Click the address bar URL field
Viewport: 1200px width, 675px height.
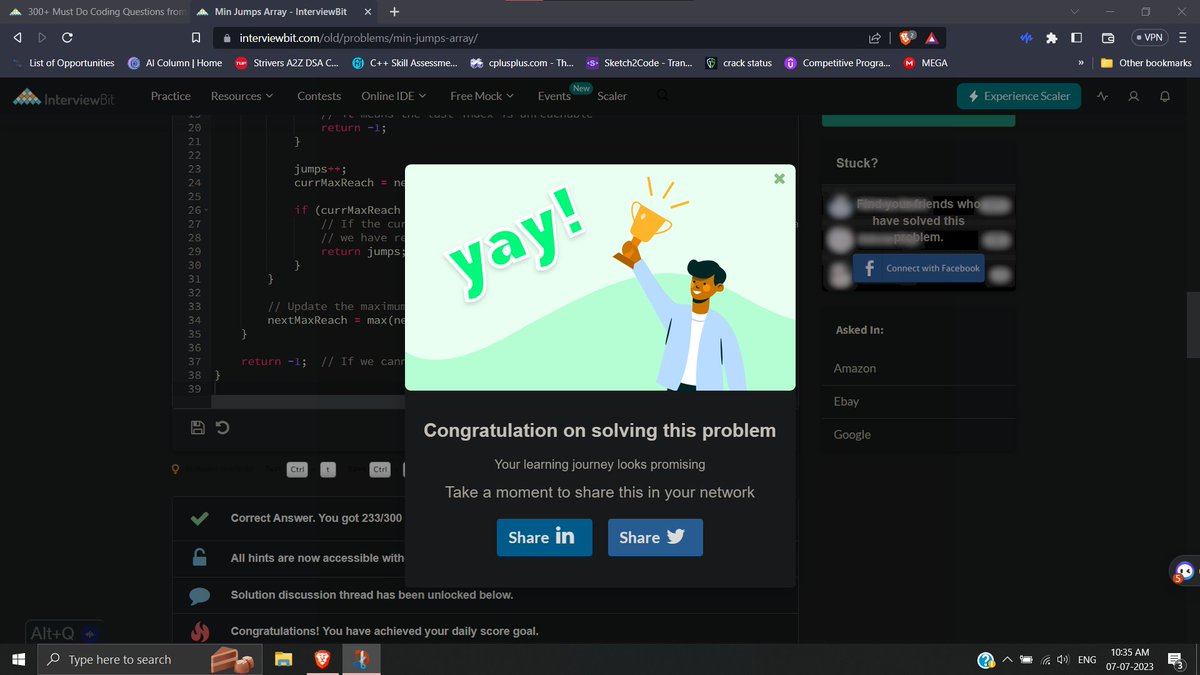coord(540,38)
